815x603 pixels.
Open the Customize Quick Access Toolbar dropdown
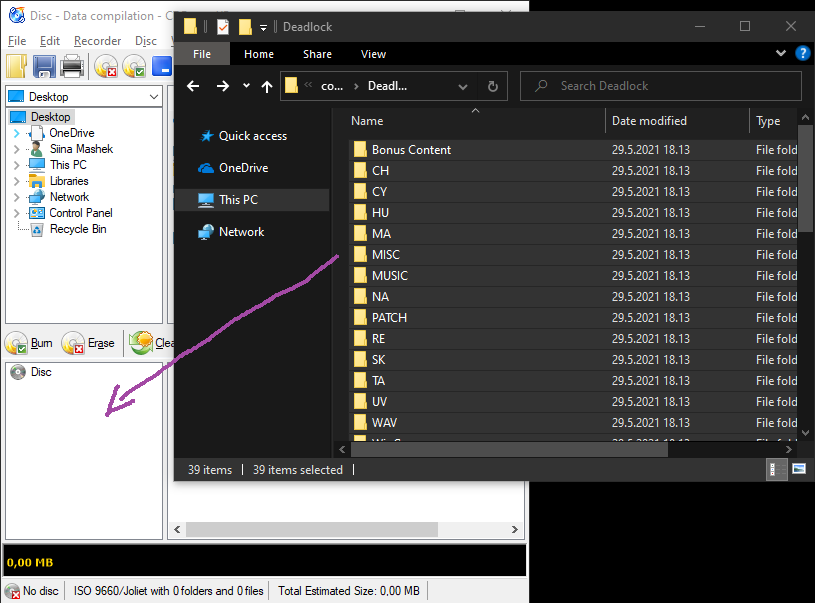pos(264,28)
